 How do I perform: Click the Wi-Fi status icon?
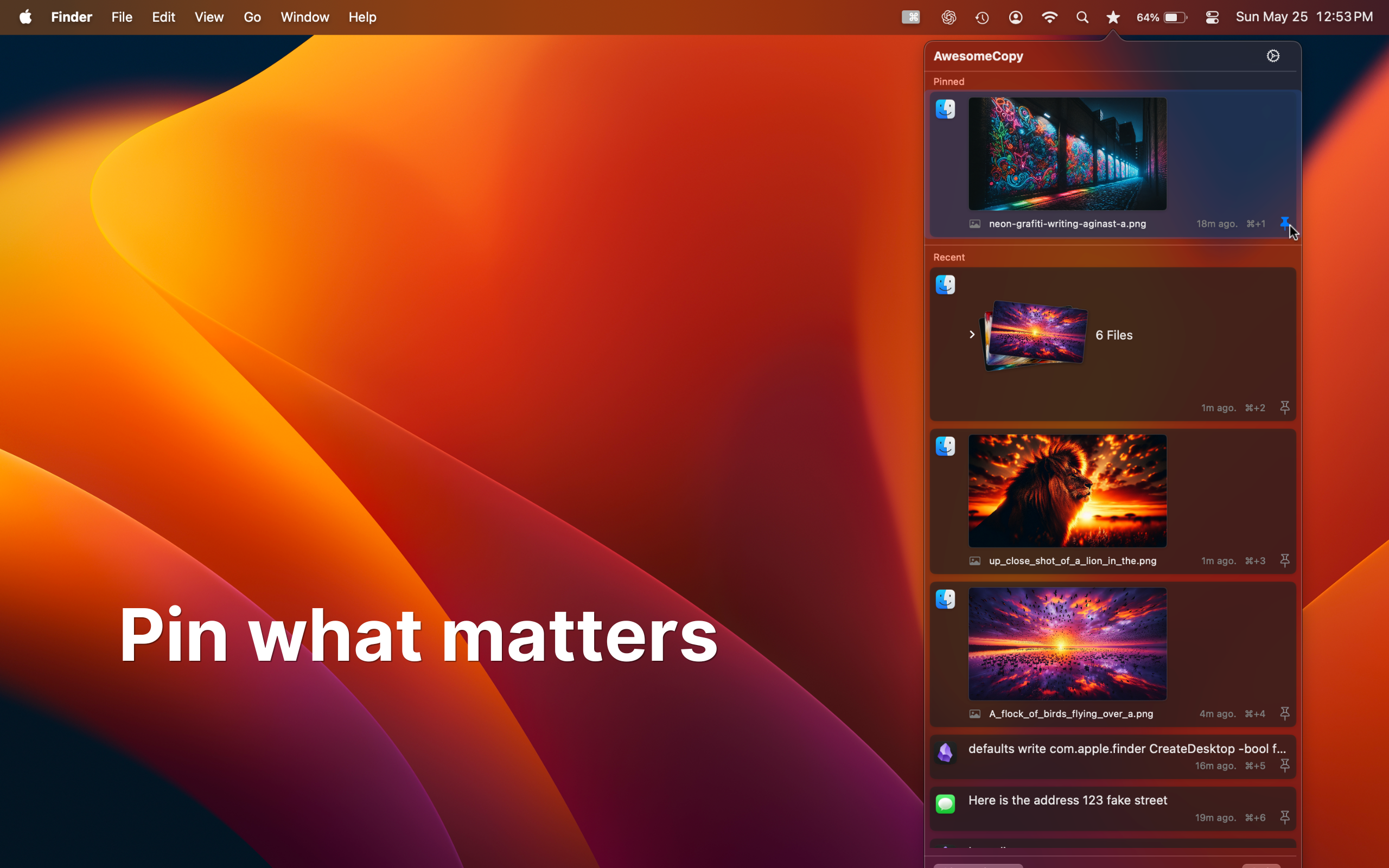(1049, 17)
